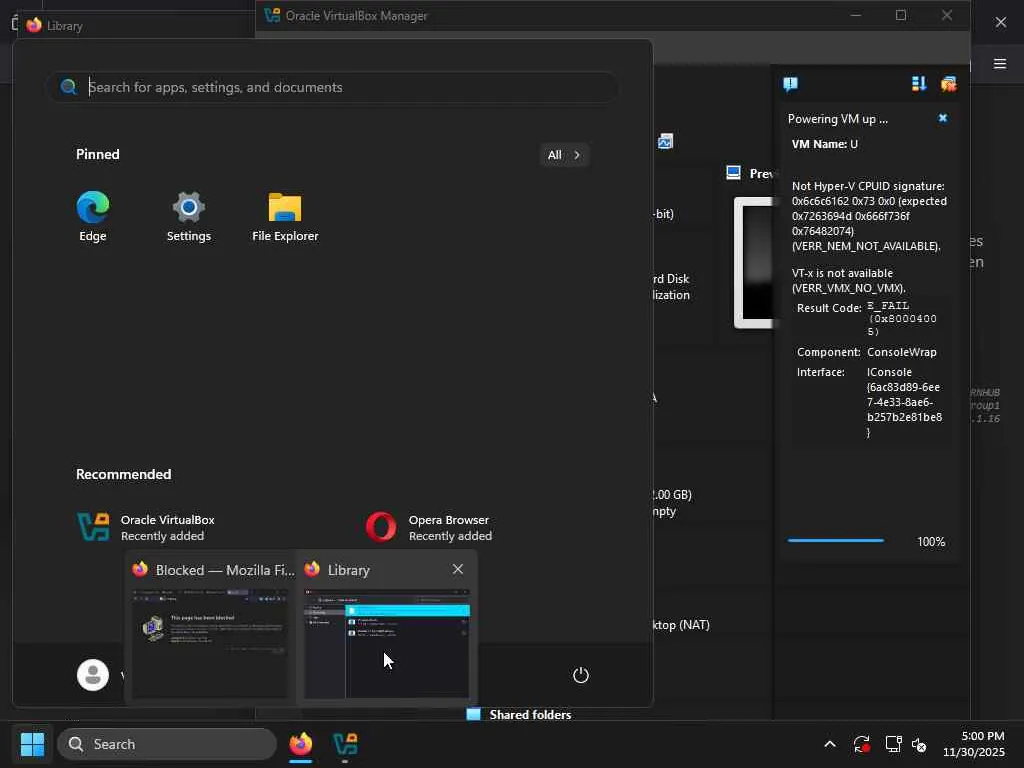1024x768 pixels.
Task: Click the Preview monitor icon in VirtualBox
Action: tap(733, 173)
